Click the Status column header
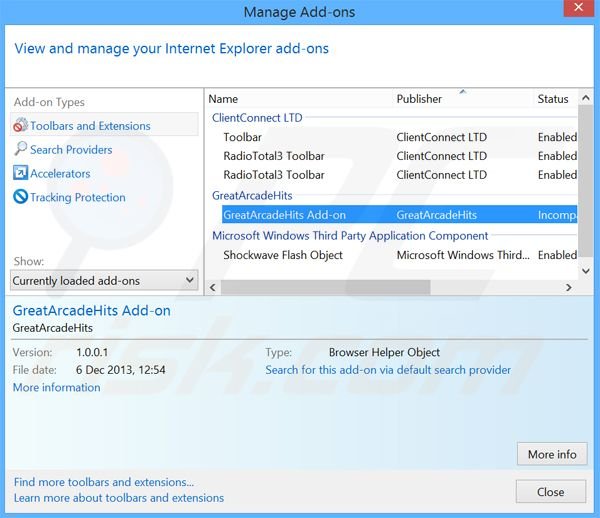Viewport: 600px width, 518px height. coord(553,99)
